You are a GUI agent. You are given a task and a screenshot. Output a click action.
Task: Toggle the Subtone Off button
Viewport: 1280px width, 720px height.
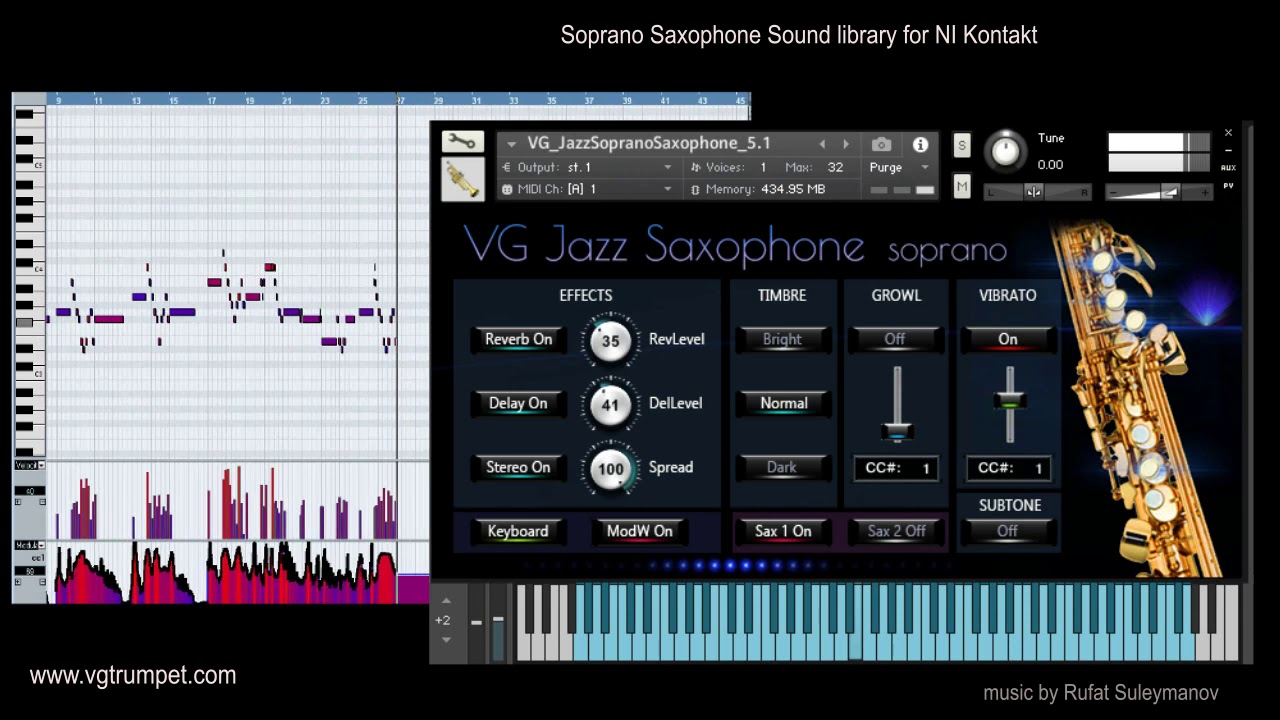click(x=1008, y=532)
